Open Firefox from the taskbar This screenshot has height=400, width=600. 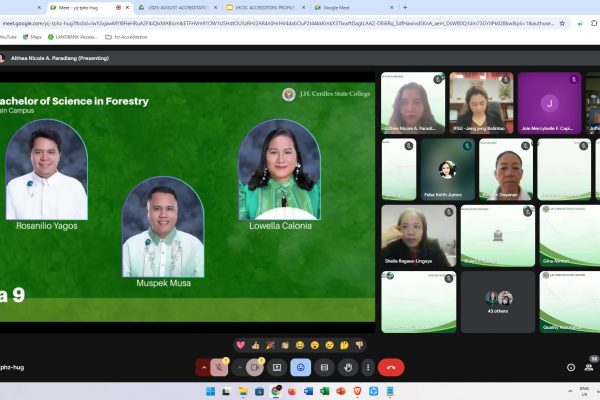[292, 391]
